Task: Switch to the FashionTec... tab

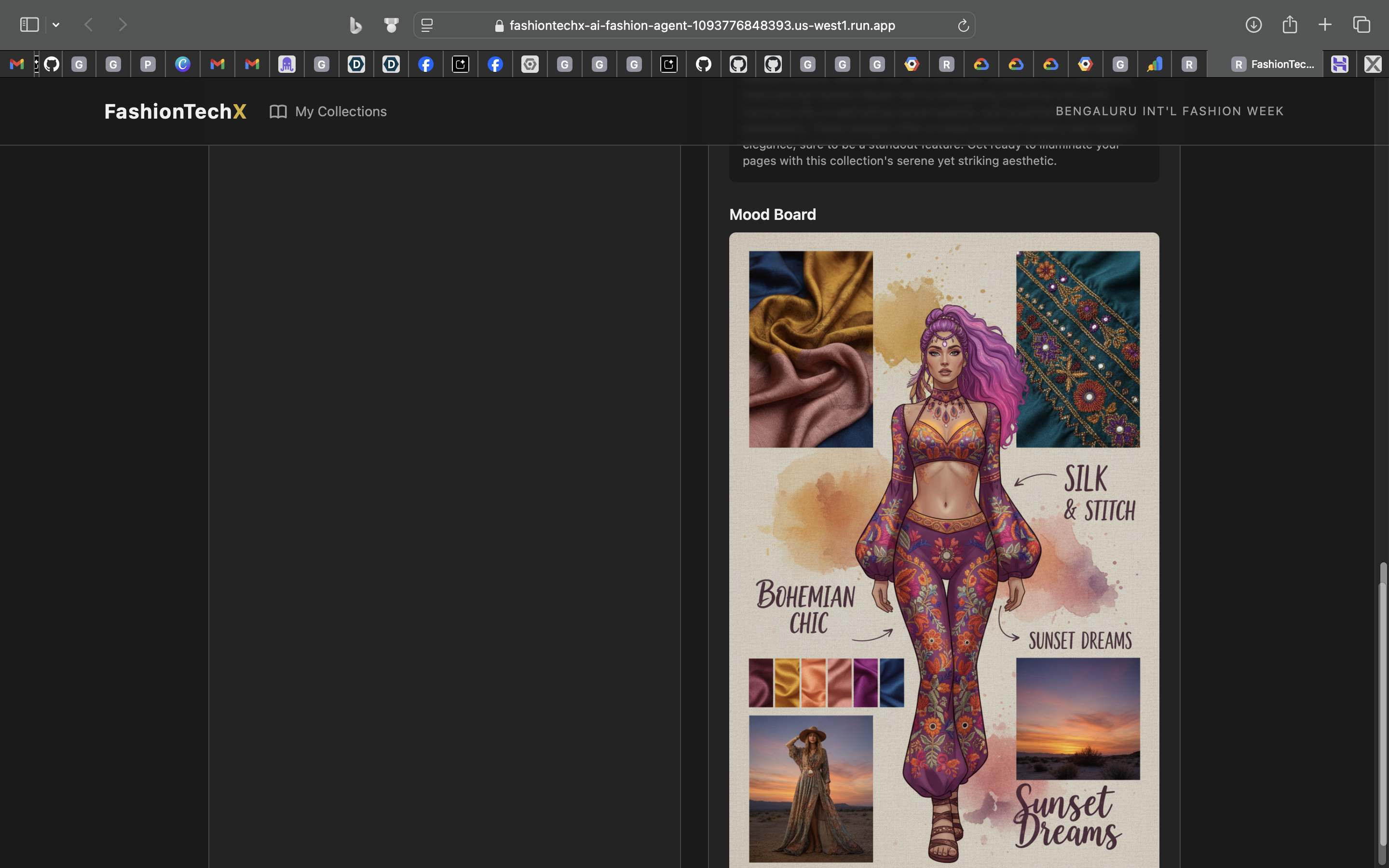Action: click(1271, 64)
